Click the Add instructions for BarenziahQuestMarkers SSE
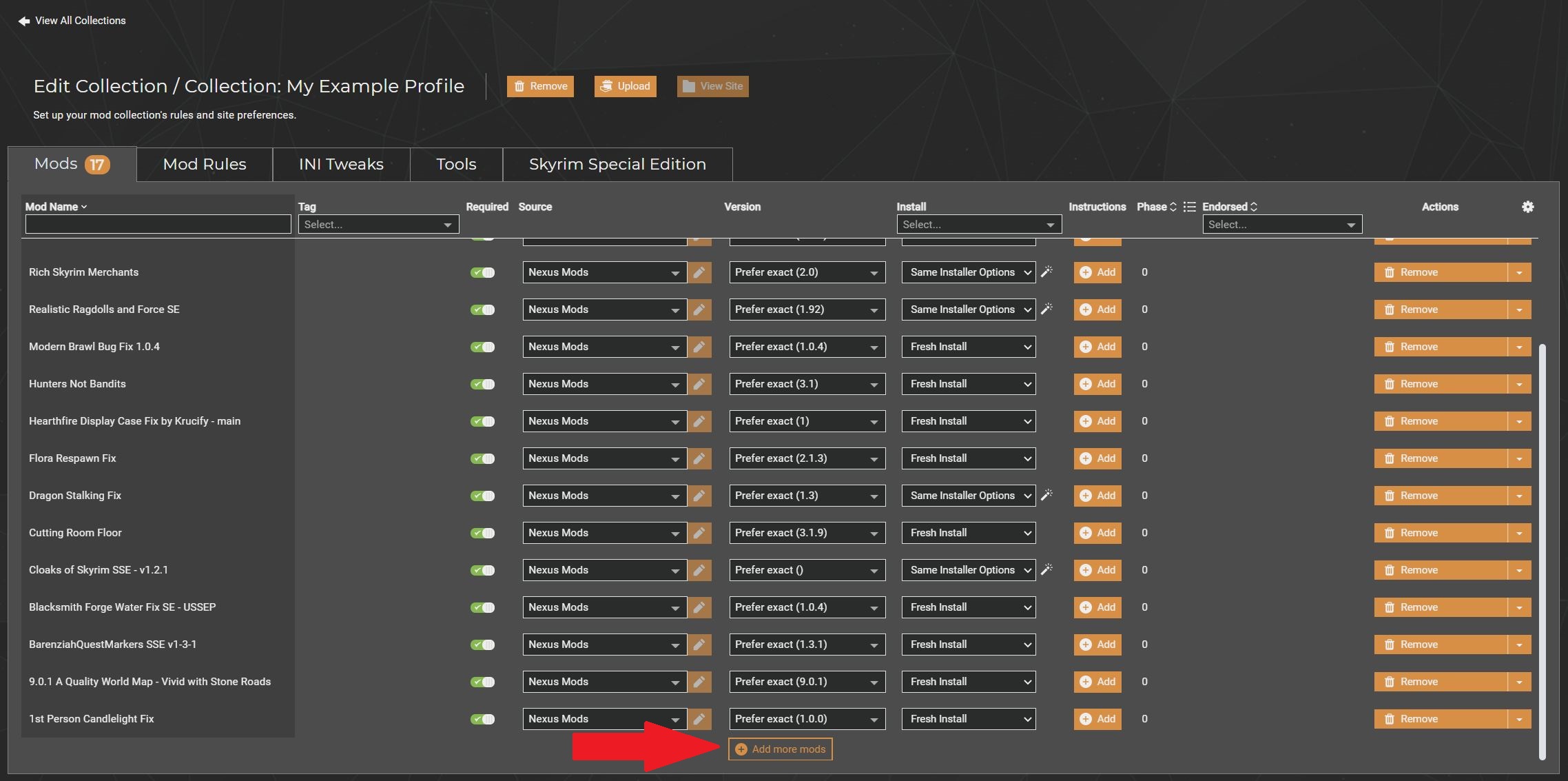The height and width of the screenshot is (781, 1568). [x=1097, y=644]
